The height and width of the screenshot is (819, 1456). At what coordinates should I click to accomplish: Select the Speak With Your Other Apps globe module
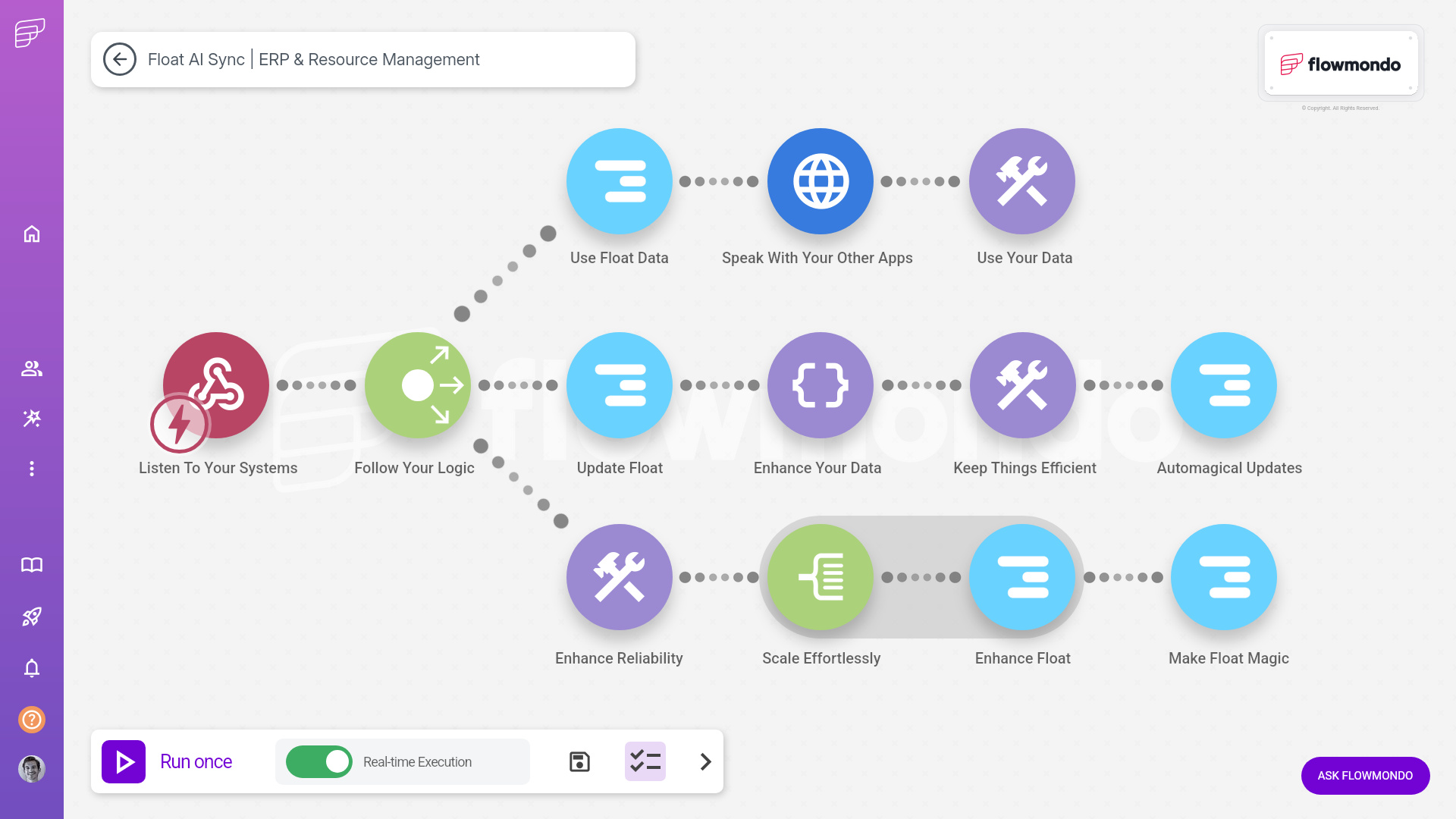pyautogui.click(x=821, y=181)
